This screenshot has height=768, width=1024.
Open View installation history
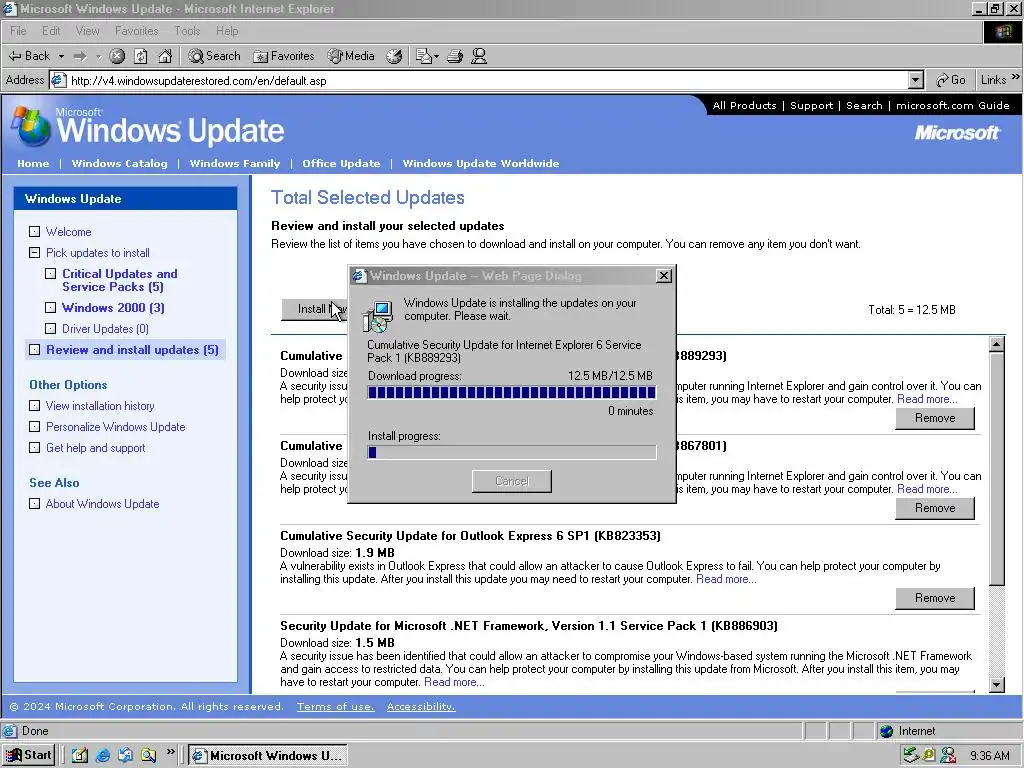(100, 406)
